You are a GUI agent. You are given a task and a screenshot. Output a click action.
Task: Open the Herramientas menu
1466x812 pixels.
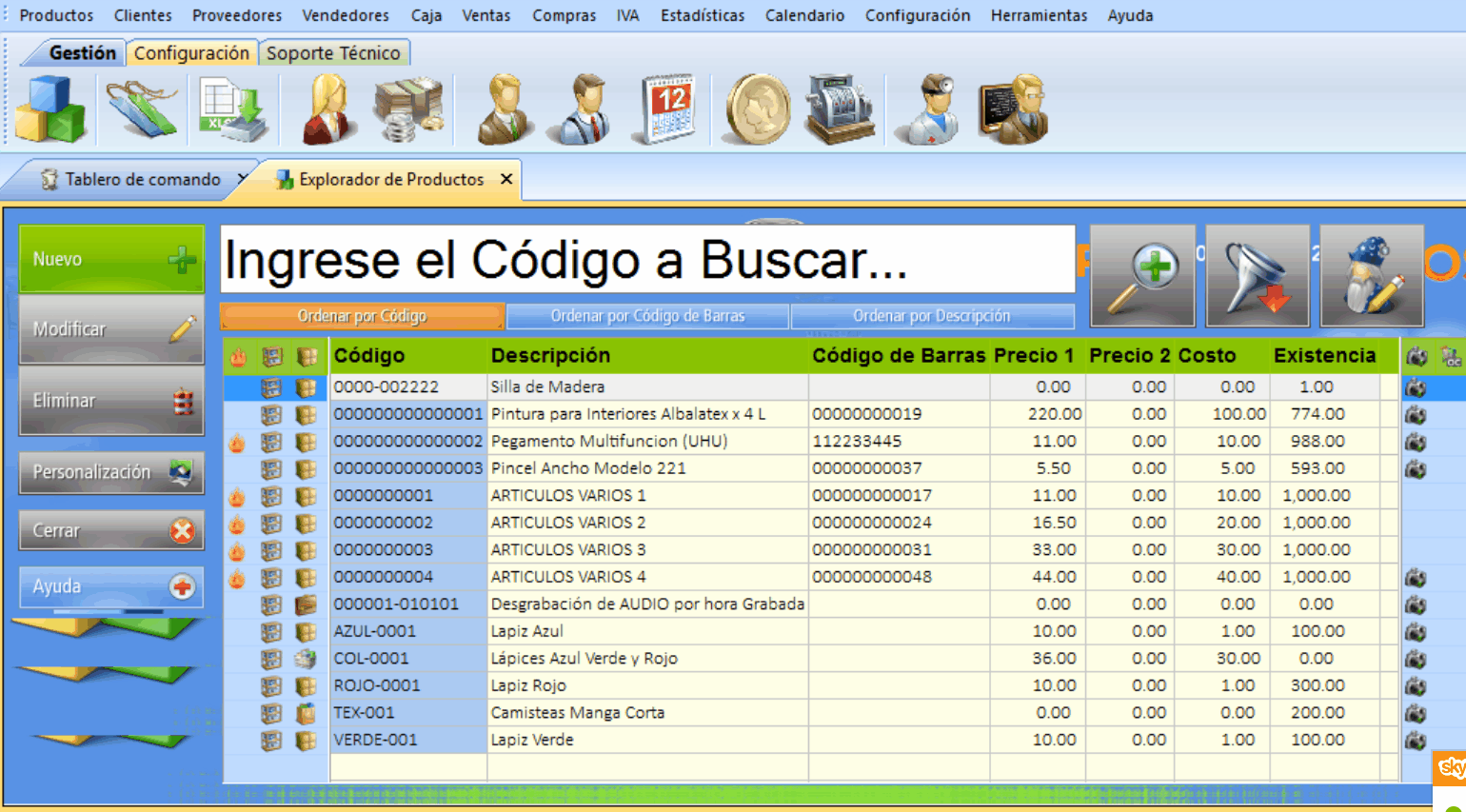[1039, 15]
